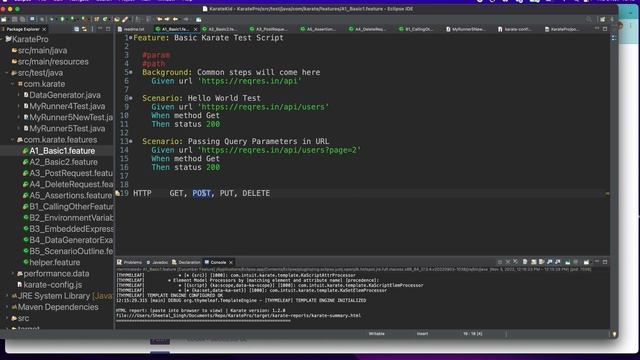Toggle Insert mode in status bar
The height and width of the screenshot is (360, 640).
pyautogui.click(x=422, y=334)
